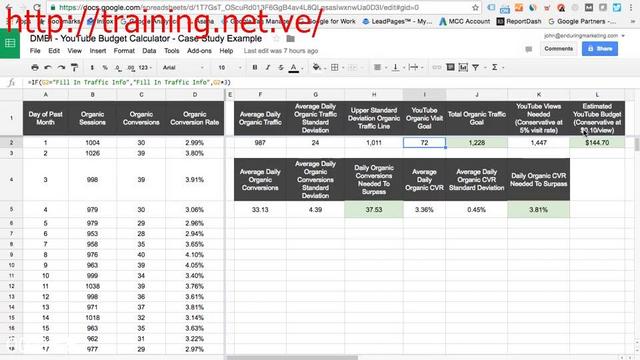Open the Google Partners bookmark
The height and width of the screenshot is (360, 640).
(582, 21)
